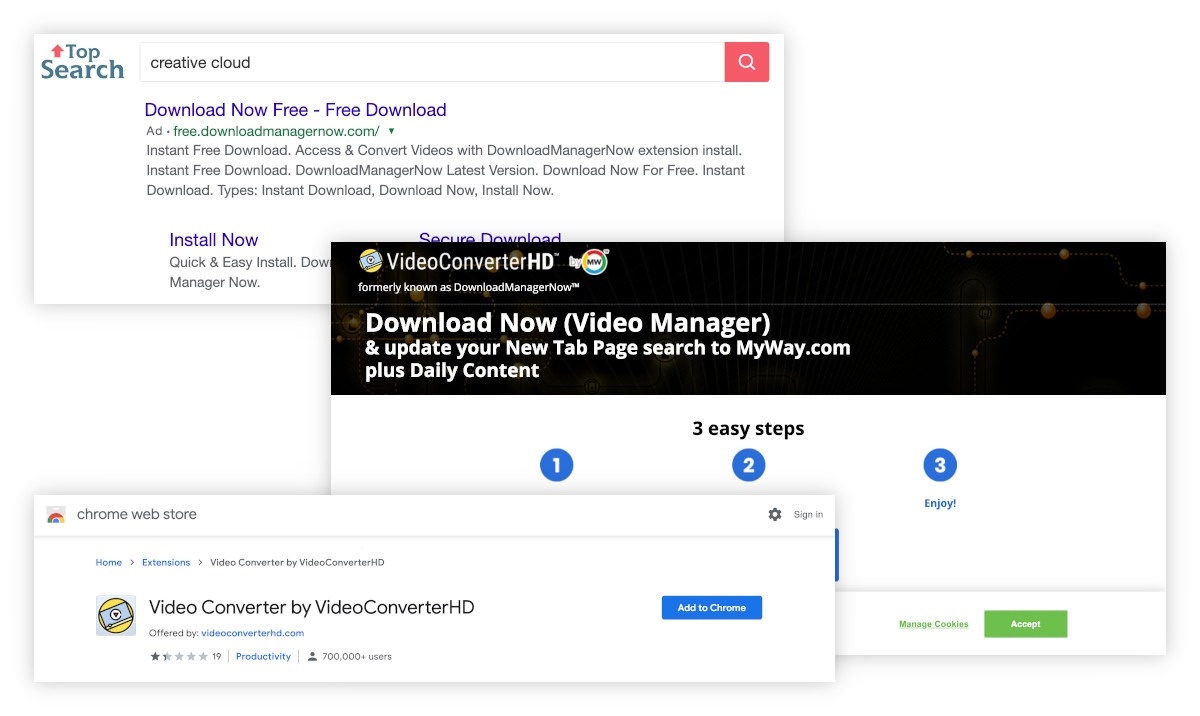Click the MyWay MW logo icon
Viewport: 1200px width, 716px height.
(x=594, y=260)
